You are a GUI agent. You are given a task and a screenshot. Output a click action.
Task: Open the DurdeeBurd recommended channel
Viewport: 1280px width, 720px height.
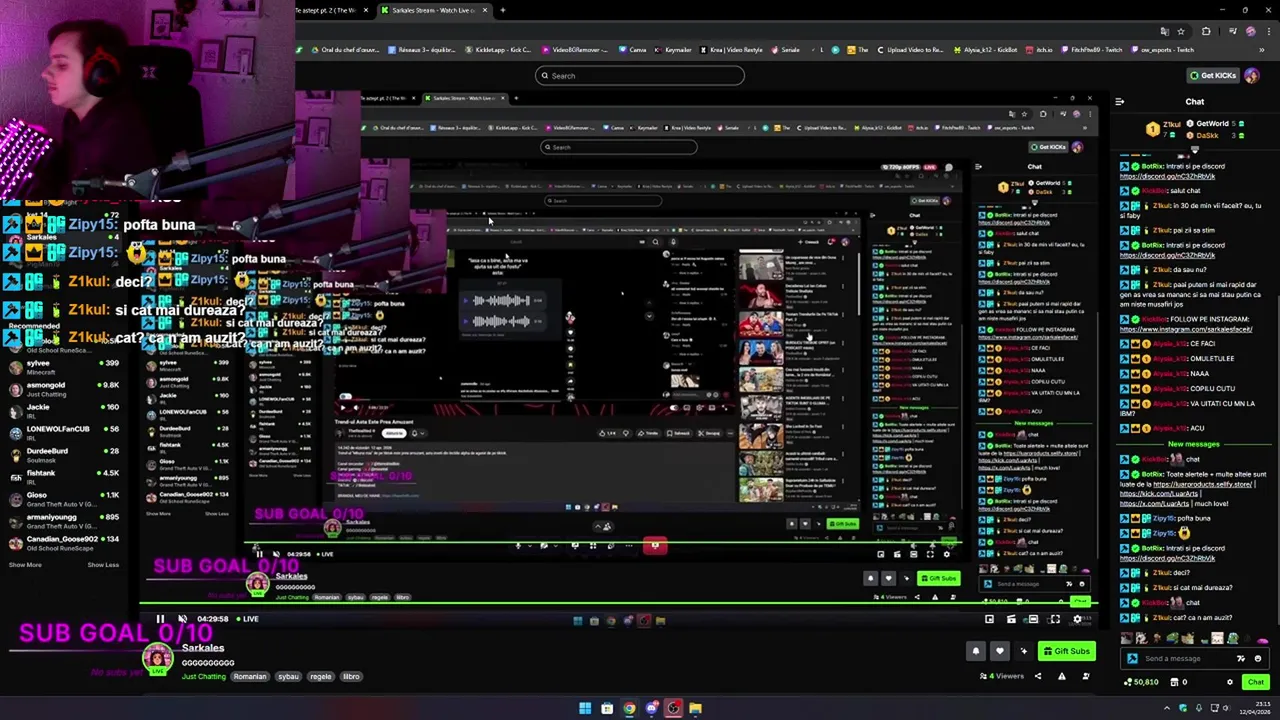click(64, 455)
